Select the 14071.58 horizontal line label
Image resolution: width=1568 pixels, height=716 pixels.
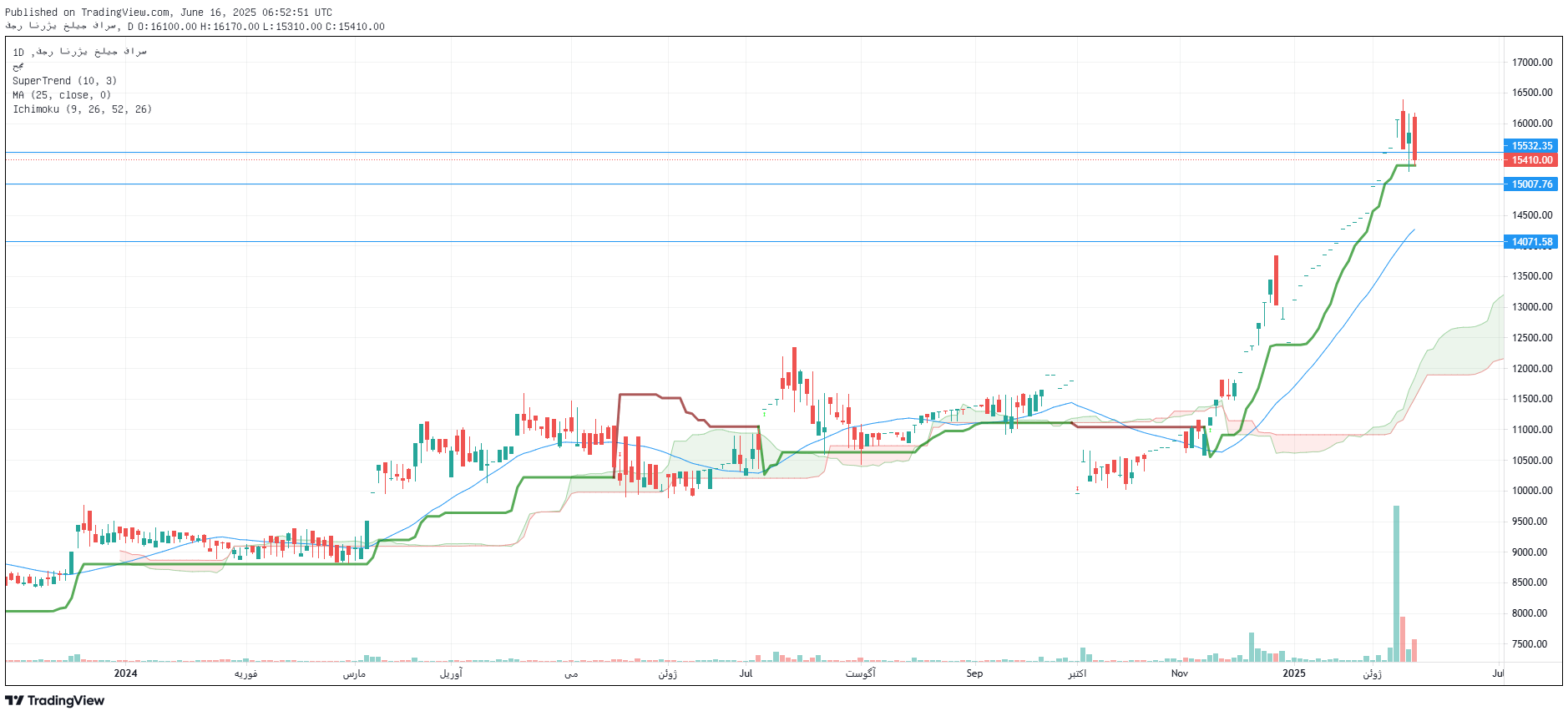click(x=1531, y=242)
